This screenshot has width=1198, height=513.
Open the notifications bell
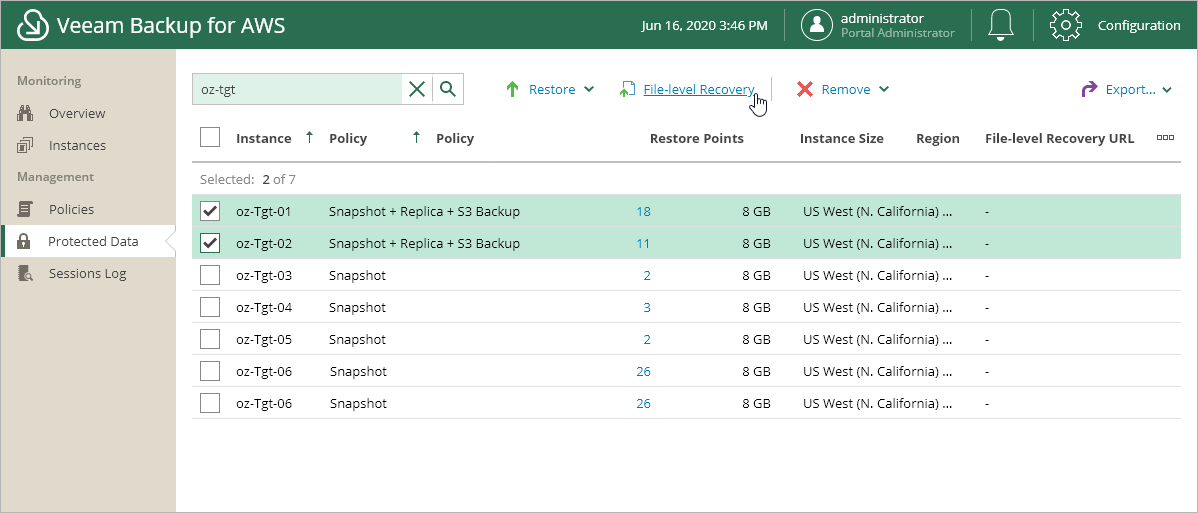tap(1001, 25)
